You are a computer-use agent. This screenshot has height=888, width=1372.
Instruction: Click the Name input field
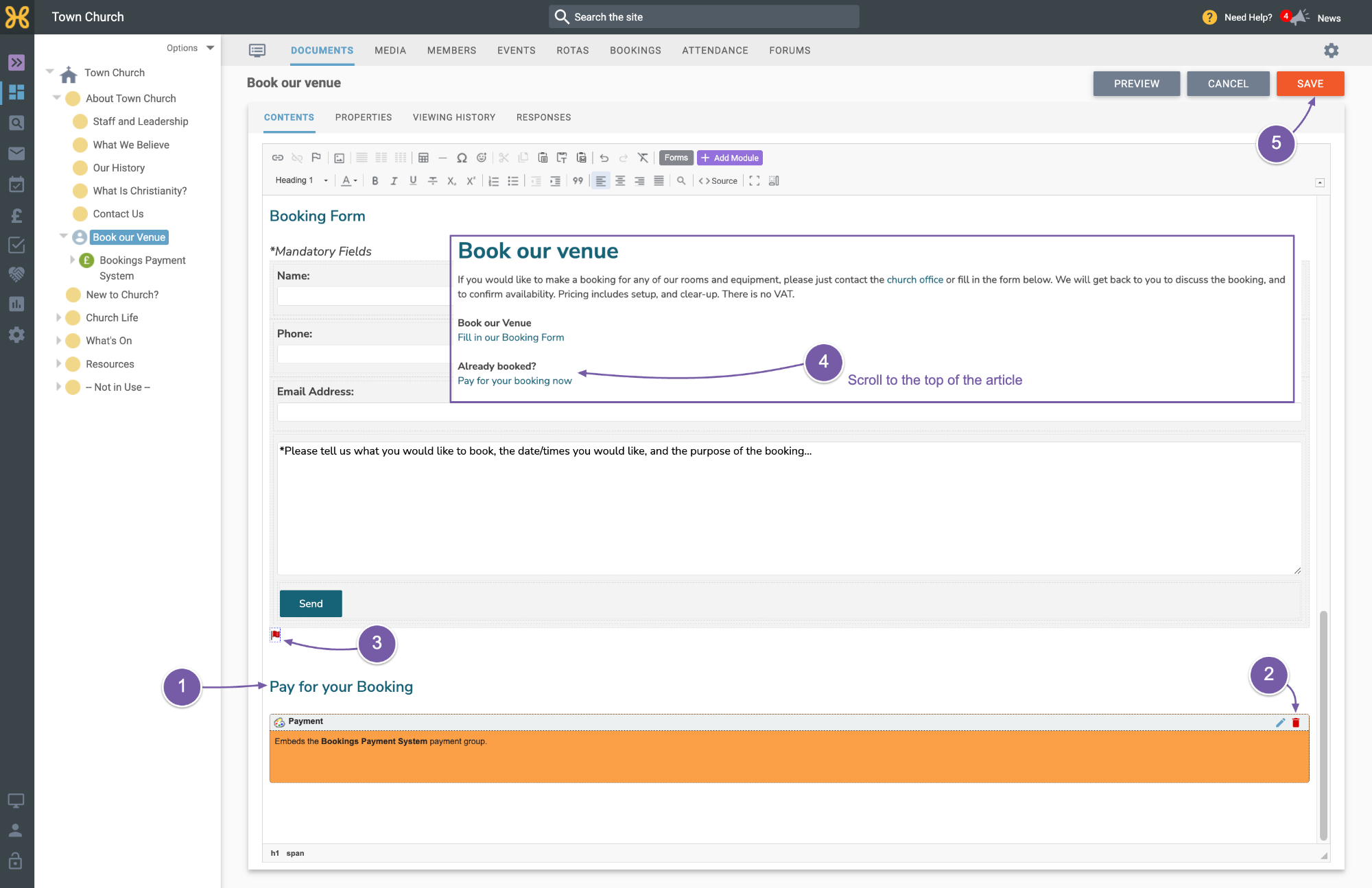tap(364, 296)
